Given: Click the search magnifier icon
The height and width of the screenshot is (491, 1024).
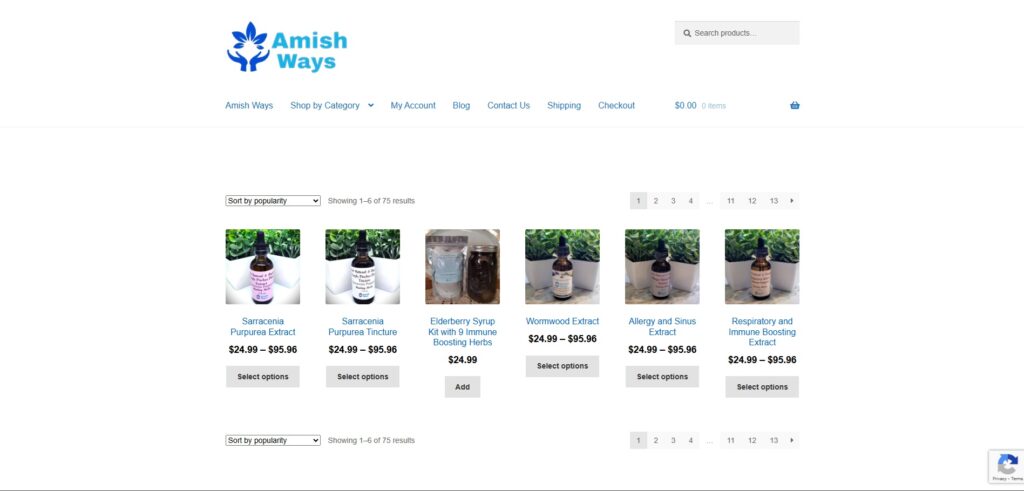Looking at the screenshot, I should [687, 33].
